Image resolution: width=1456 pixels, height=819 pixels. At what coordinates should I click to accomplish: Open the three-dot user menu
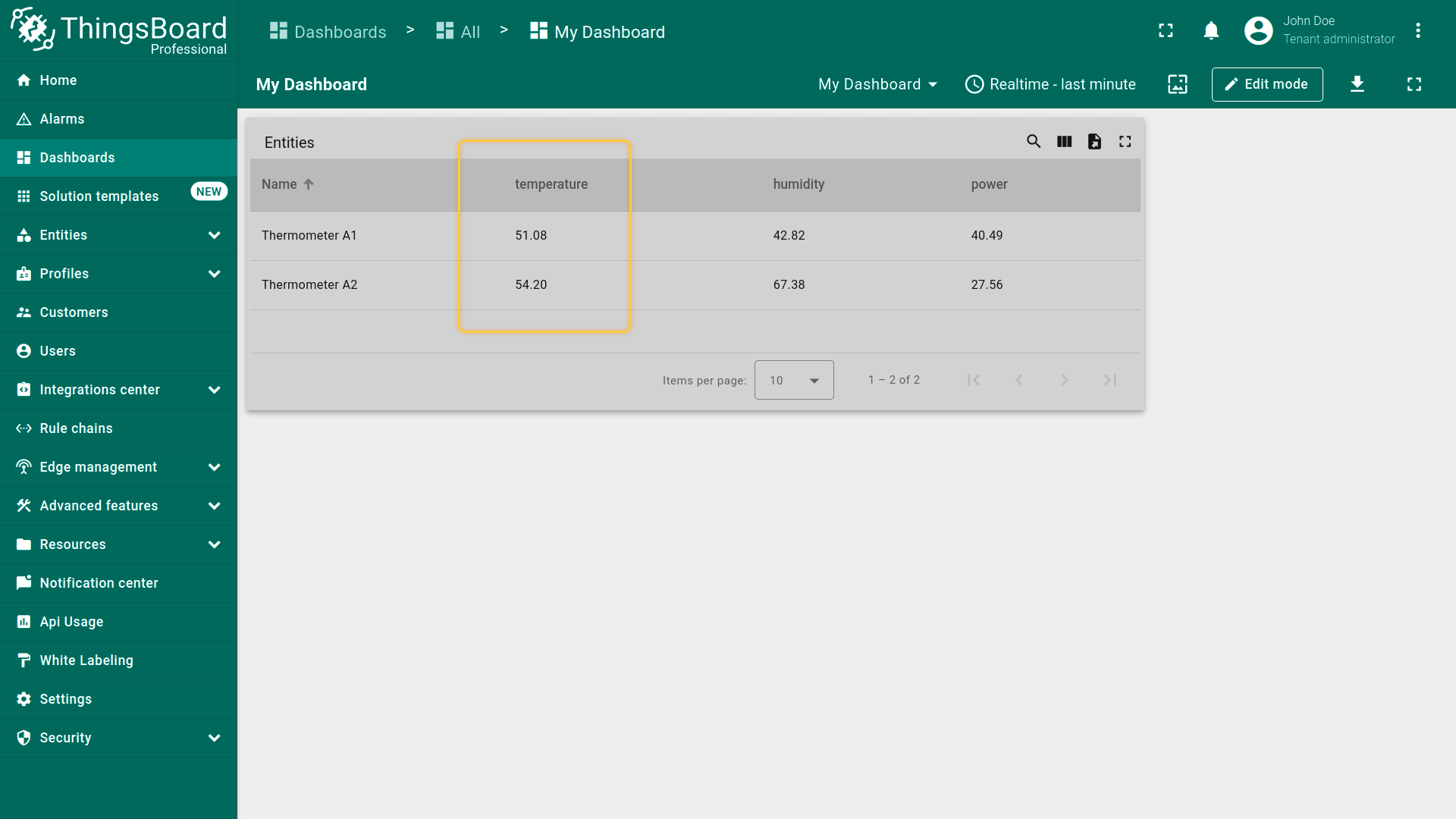[1417, 31]
